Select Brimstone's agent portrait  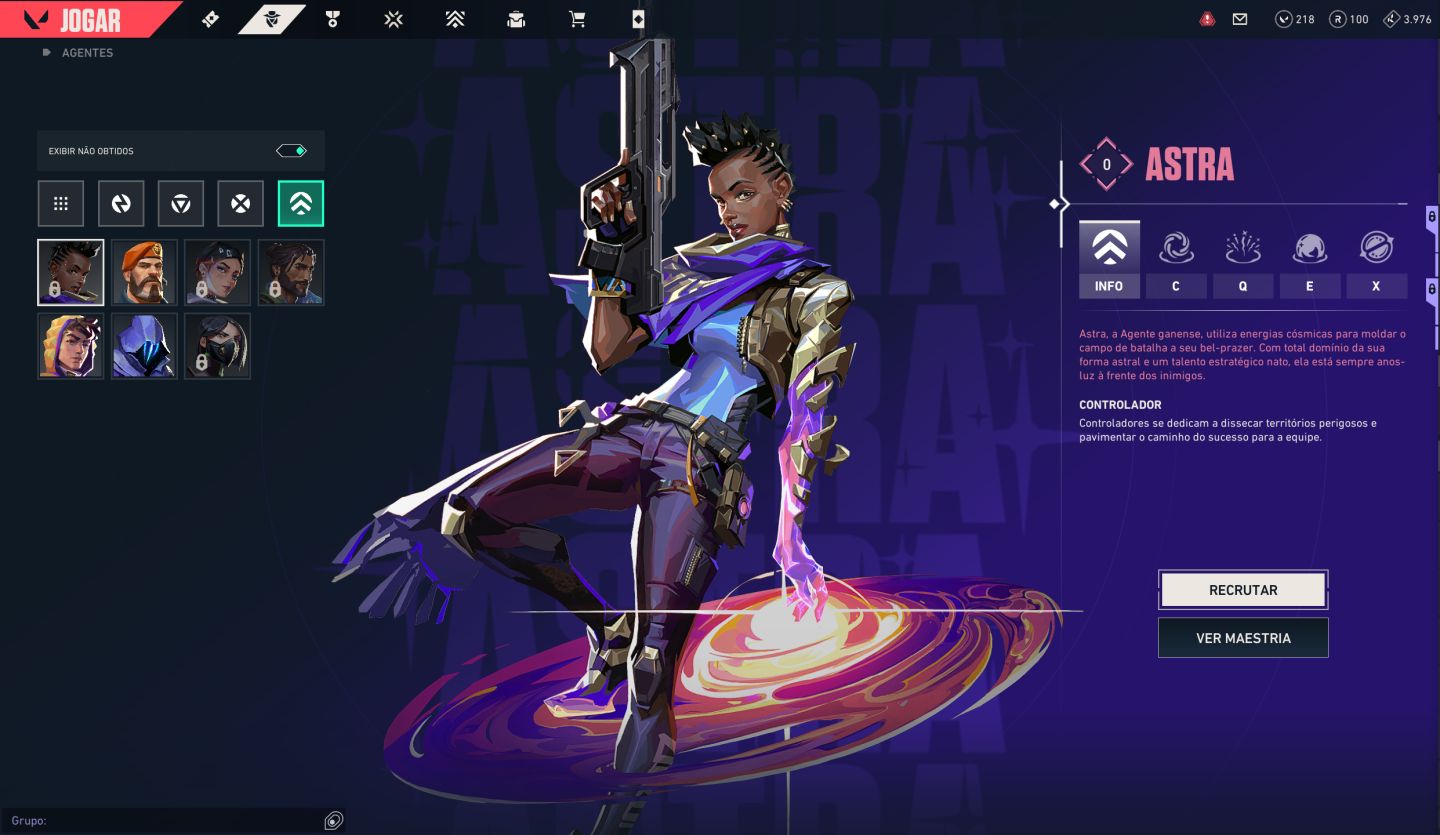(144, 272)
